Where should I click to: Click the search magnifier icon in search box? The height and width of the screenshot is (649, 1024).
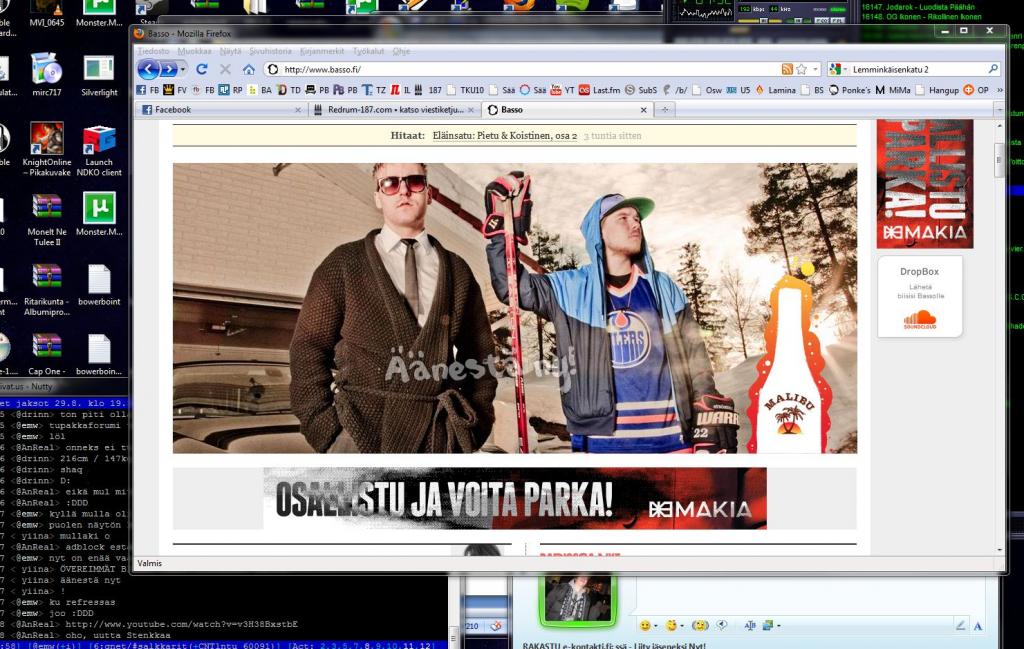(x=993, y=69)
